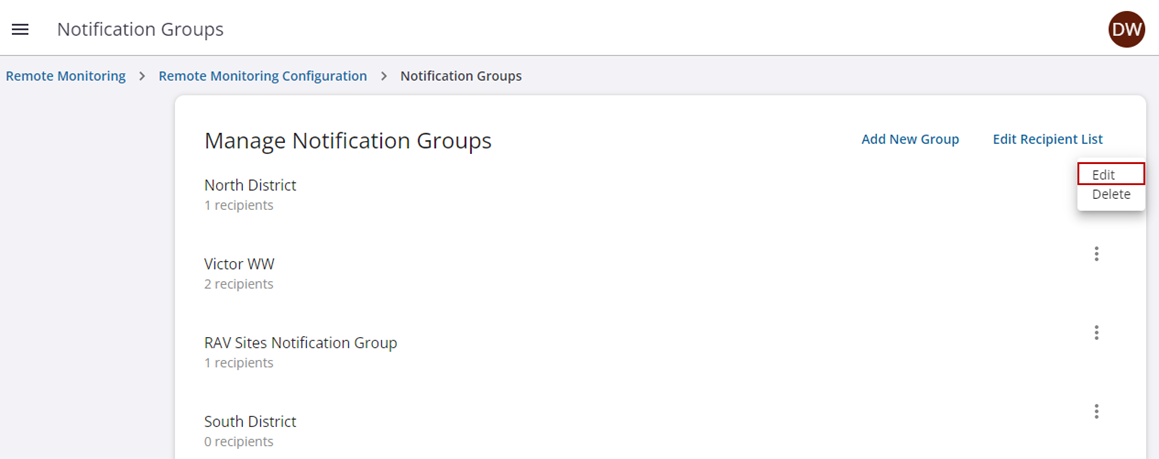
Task: Click the Notification Groups breadcrumb item
Action: coord(460,76)
